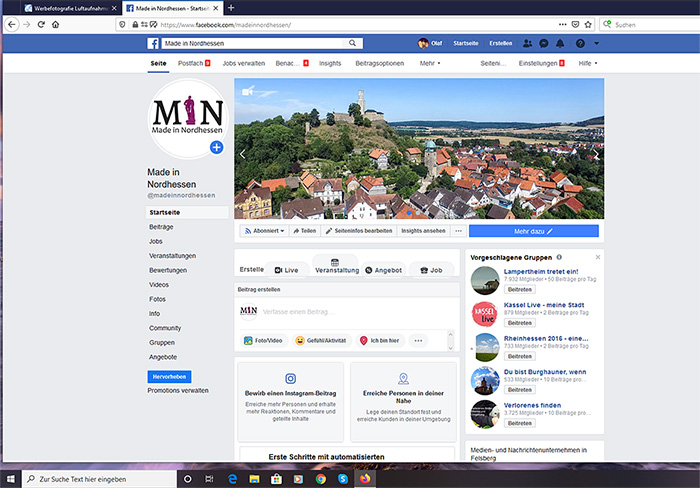Open Du bist Burghauner group thumbnail
This screenshot has width=700, height=488.
pyautogui.click(x=485, y=381)
